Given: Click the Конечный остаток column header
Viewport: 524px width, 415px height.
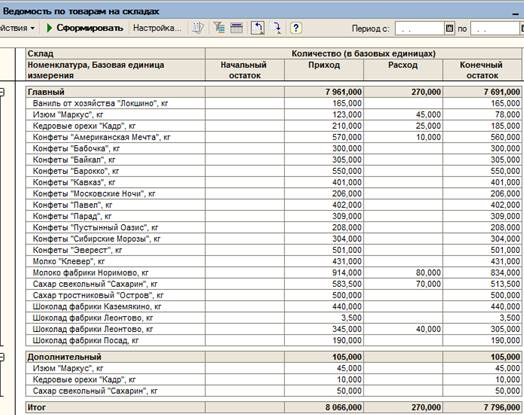Looking at the screenshot, I should [x=482, y=70].
